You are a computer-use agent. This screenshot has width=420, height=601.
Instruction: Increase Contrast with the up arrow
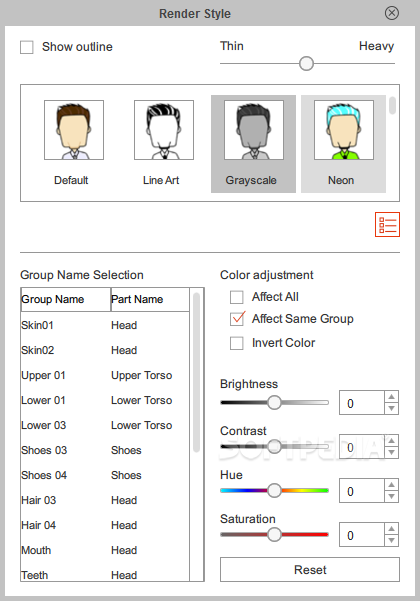coord(391,441)
